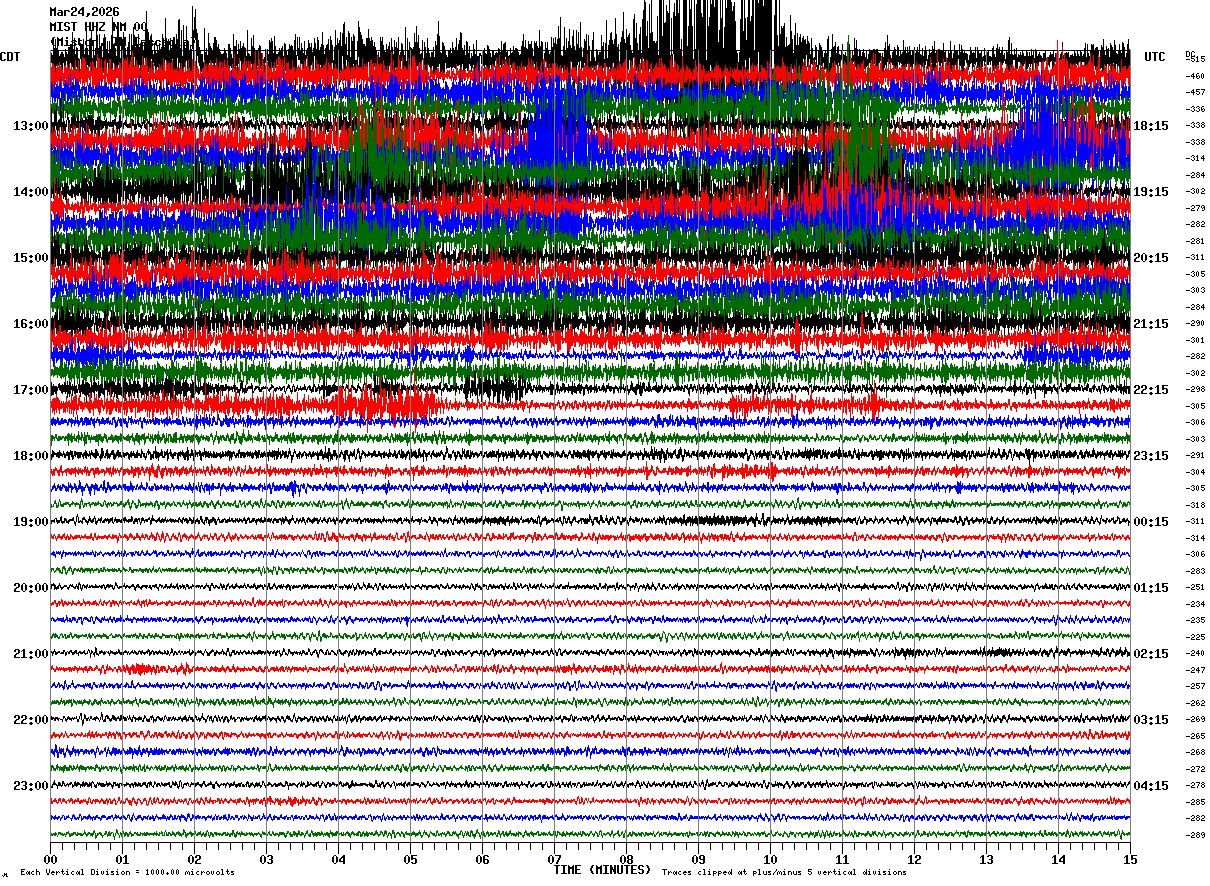Click the 04:15 UTC time label
This screenshot has width=1210, height=886.
point(1150,786)
